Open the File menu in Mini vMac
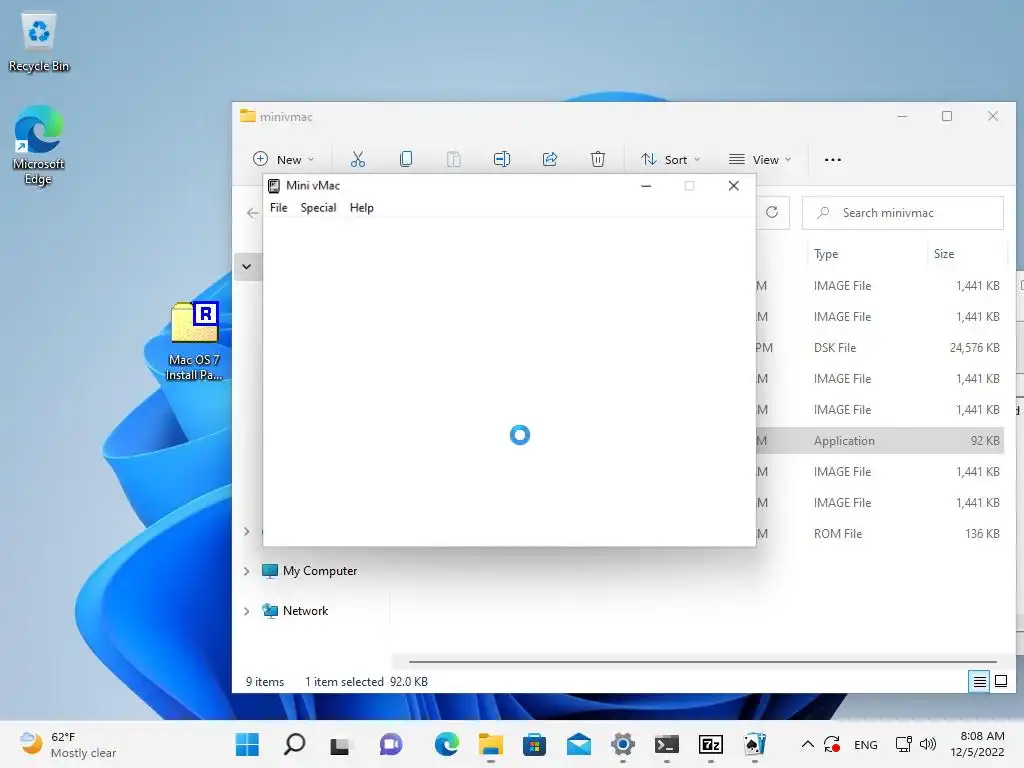The image size is (1024, 768). 278,208
